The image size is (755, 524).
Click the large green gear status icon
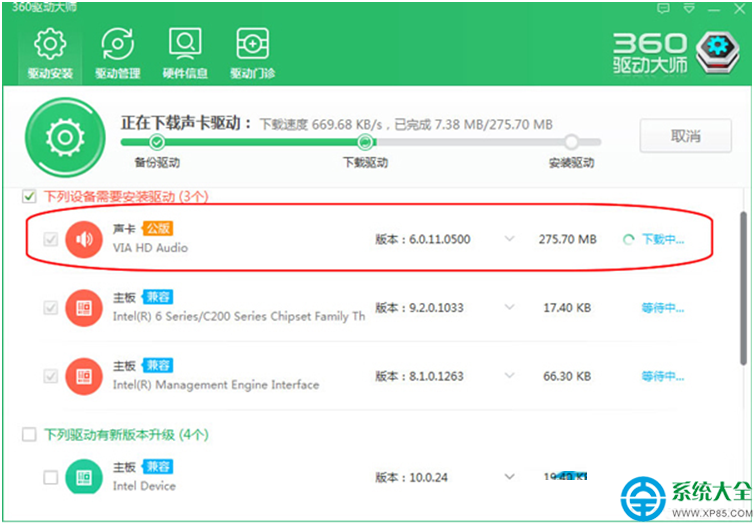point(65,138)
